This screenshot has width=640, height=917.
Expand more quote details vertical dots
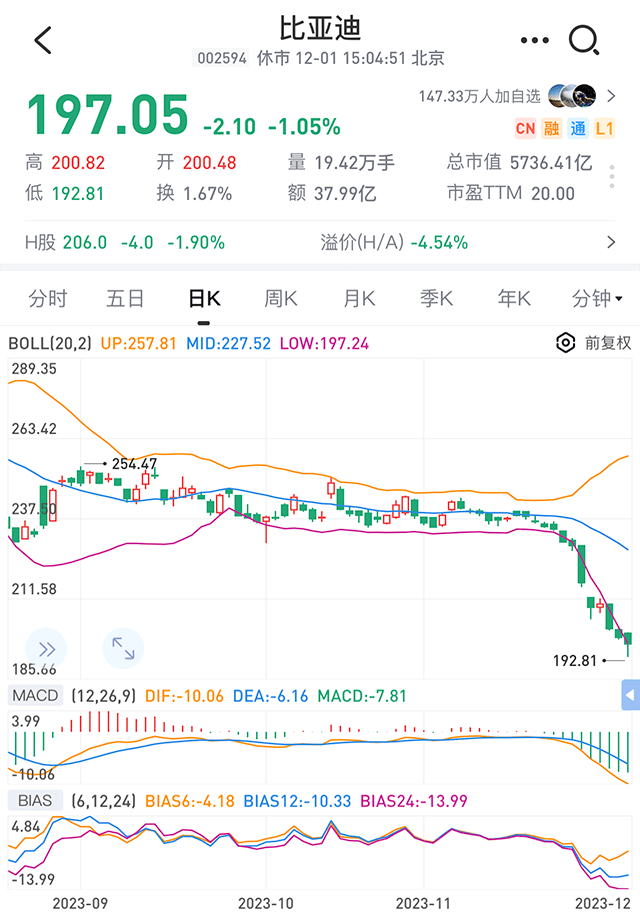(612, 177)
